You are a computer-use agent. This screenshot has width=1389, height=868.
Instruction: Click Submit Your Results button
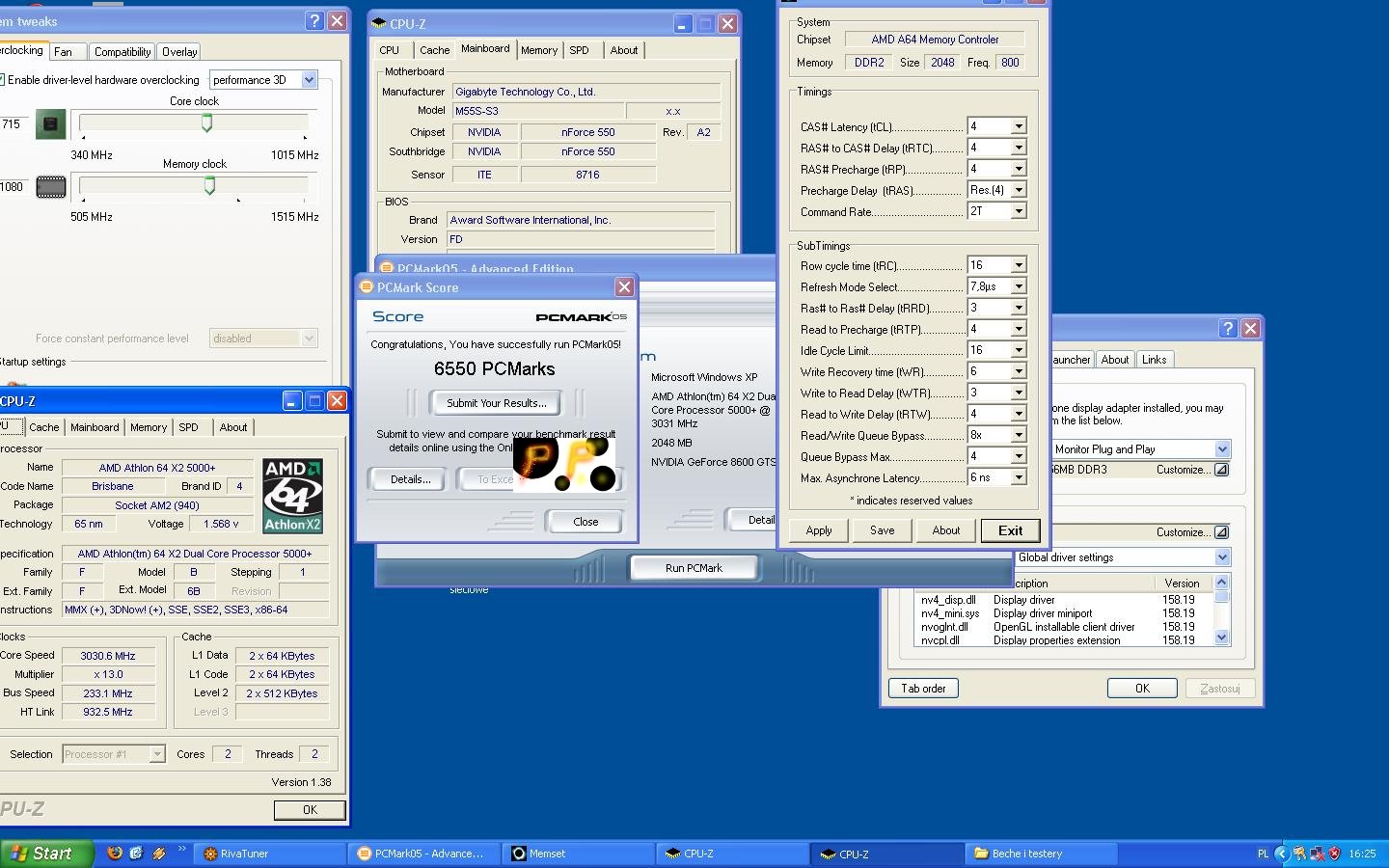tap(496, 403)
